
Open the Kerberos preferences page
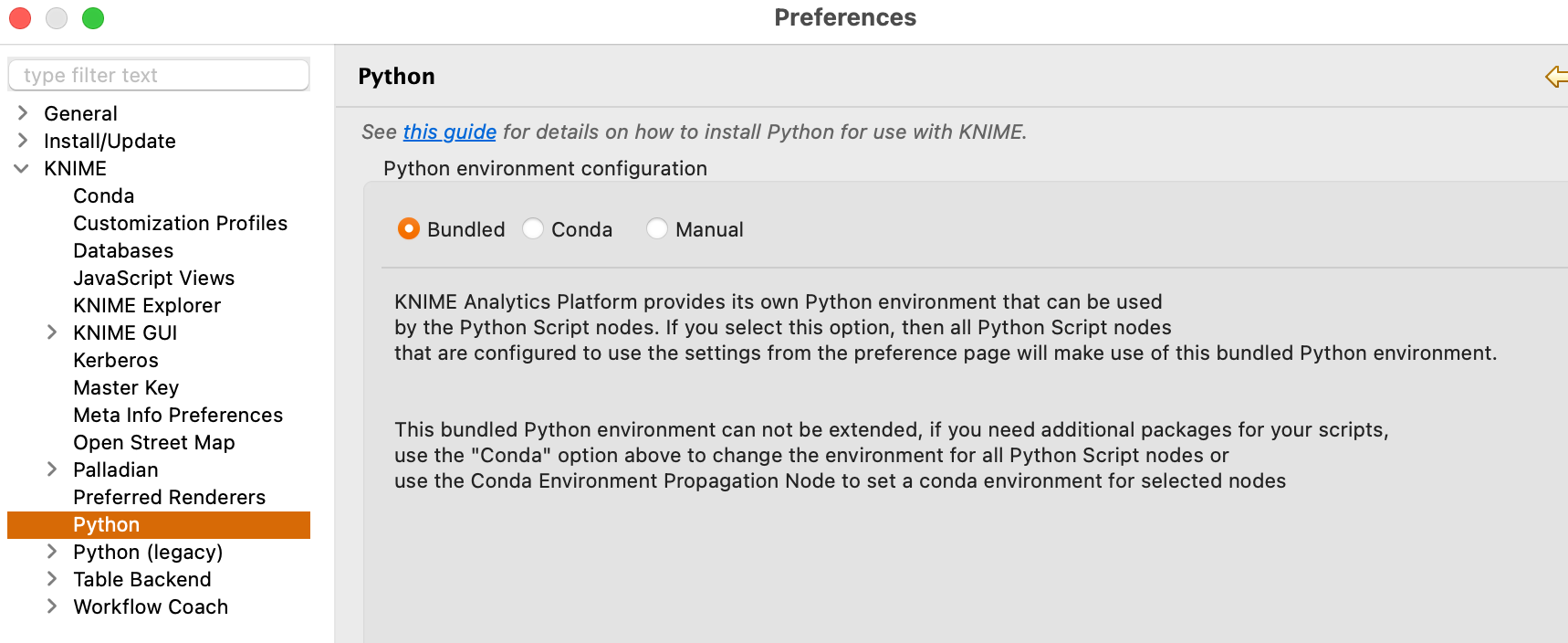116,360
